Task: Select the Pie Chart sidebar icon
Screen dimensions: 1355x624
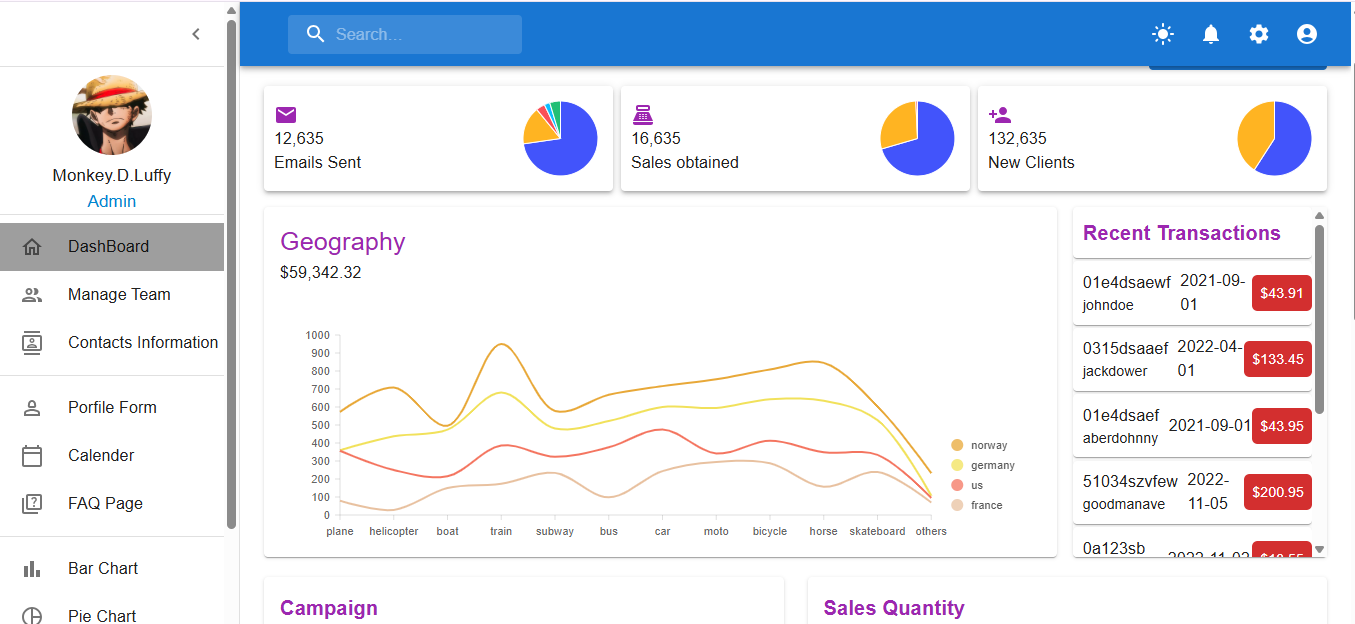Action: (x=32, y=614)
